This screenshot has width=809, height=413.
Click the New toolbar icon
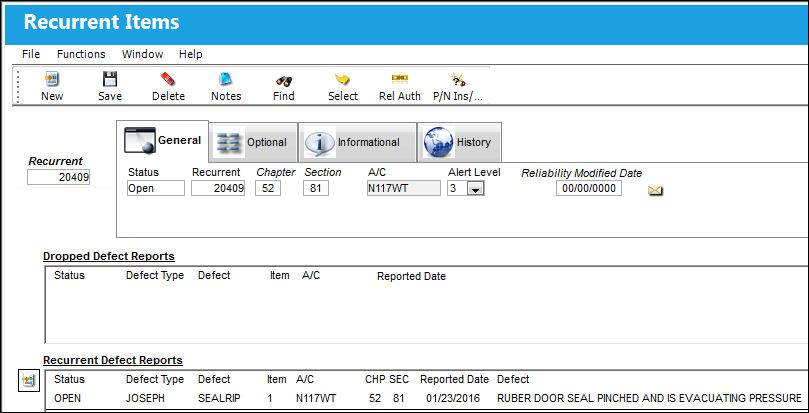point(52,80)
